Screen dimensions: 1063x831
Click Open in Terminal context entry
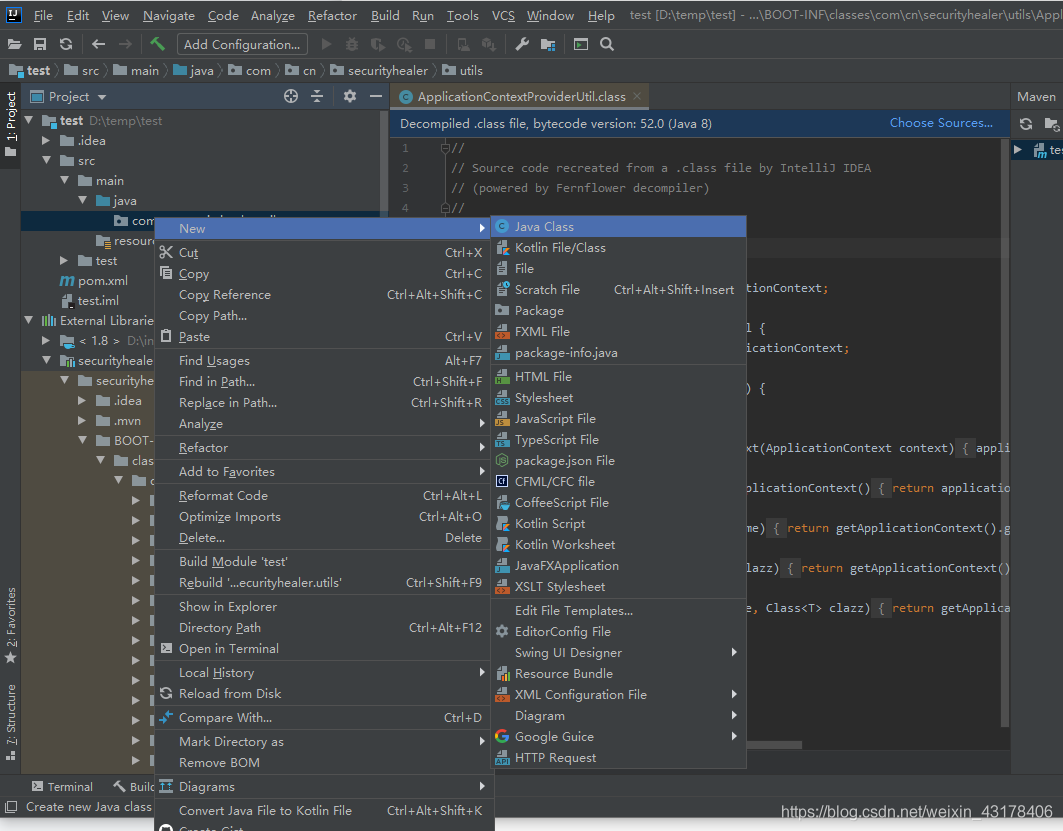322,649
